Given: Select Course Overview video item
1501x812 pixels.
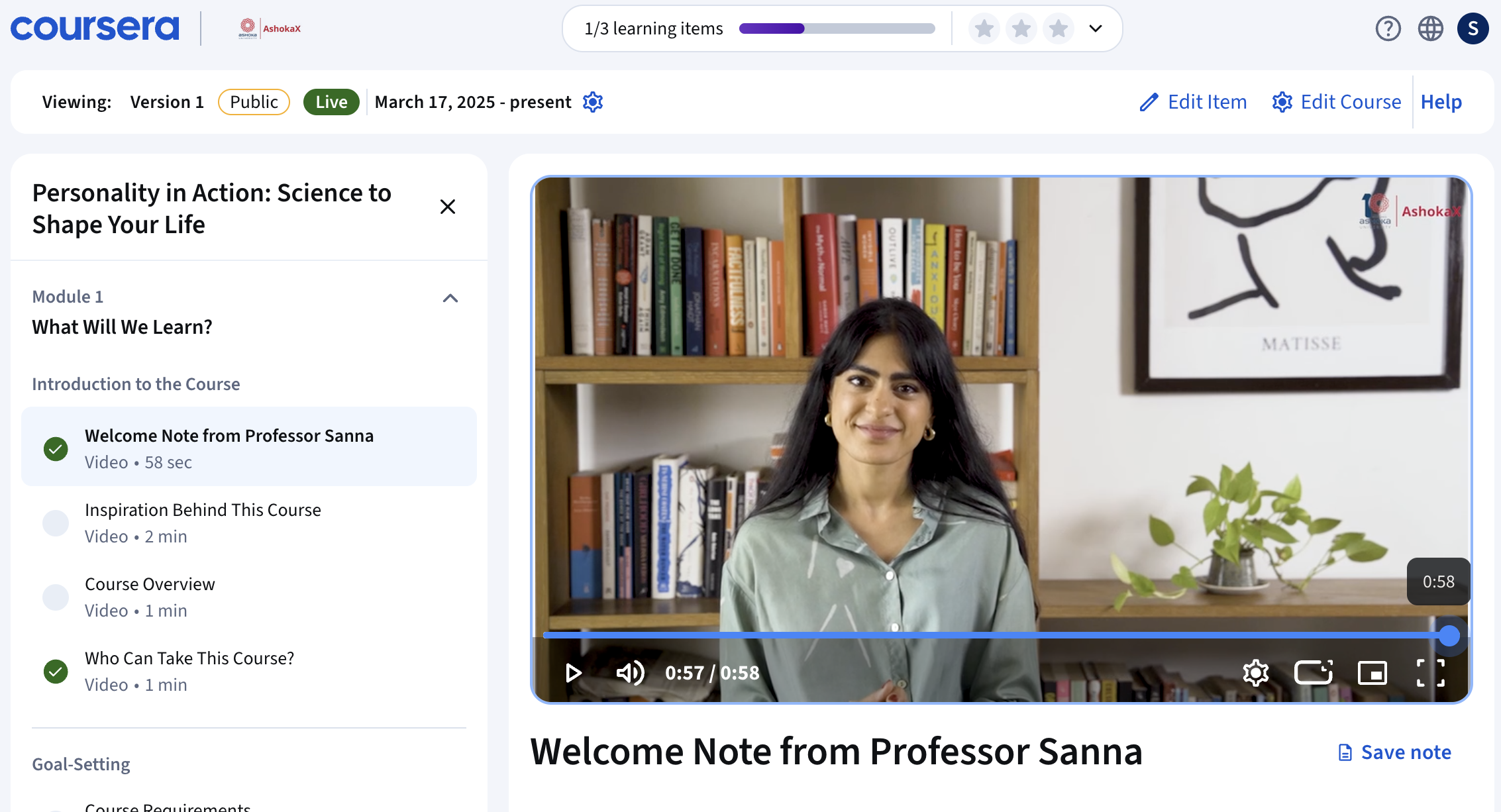Looking at the screenshot, I should [x=150, y=584].
